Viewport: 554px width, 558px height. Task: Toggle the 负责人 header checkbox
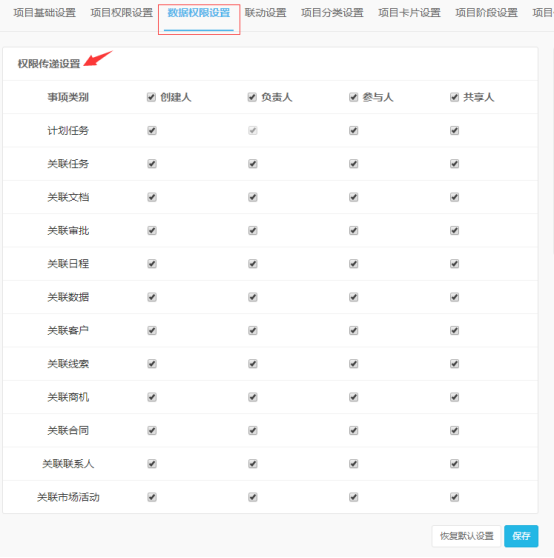tap(252, 97)
